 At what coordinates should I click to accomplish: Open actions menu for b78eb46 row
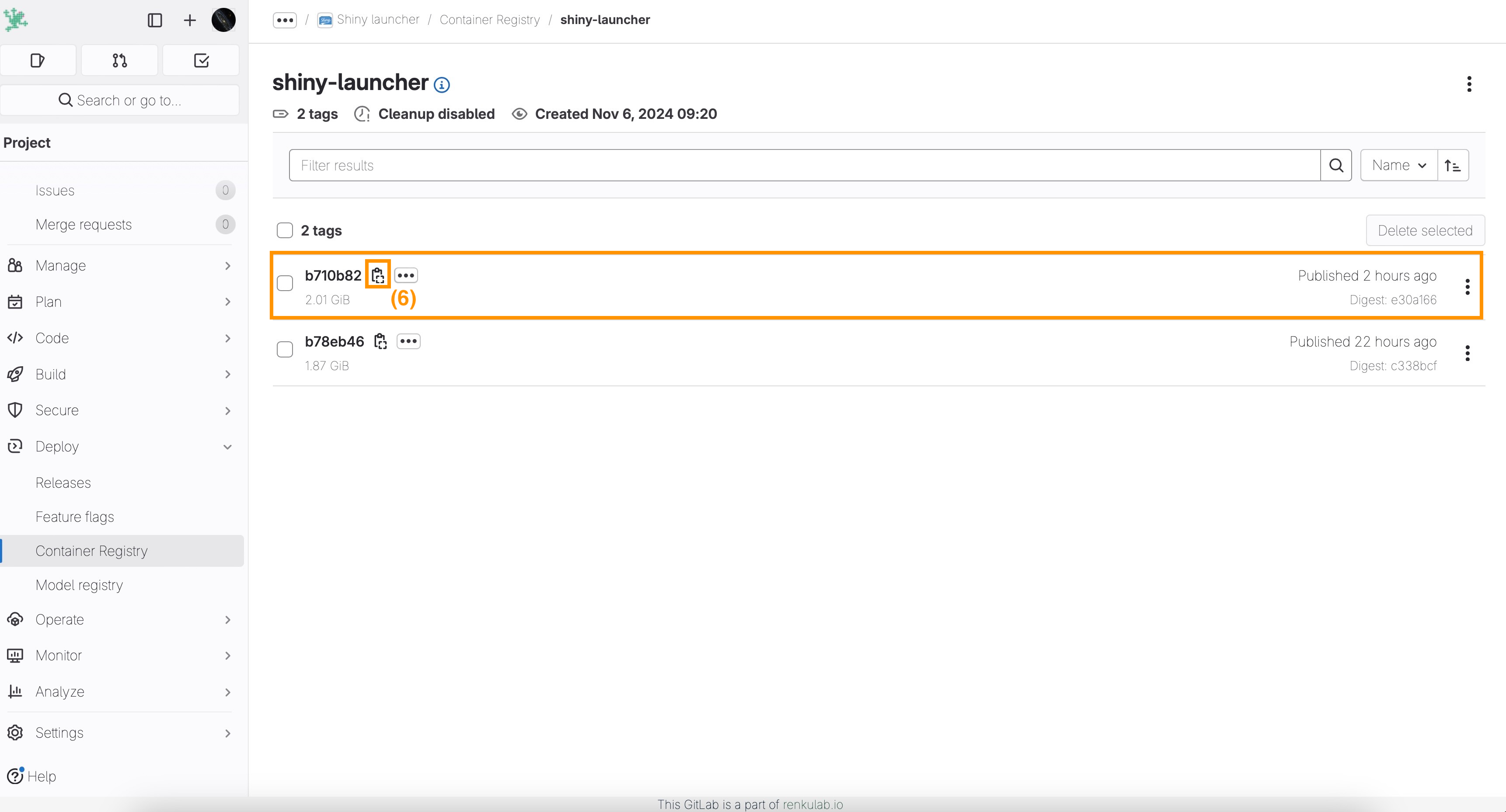point(1468,353)
